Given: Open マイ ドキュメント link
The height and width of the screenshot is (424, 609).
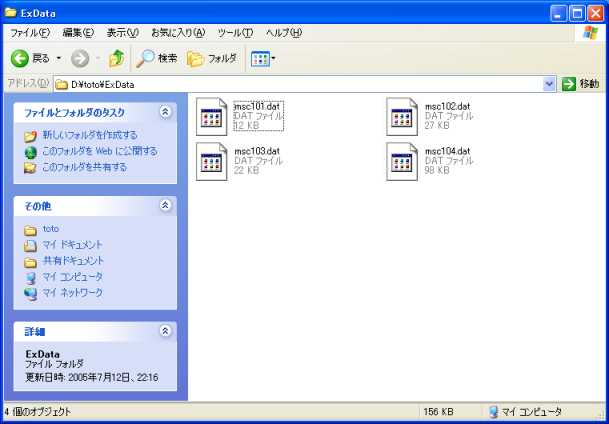Looking at the screenshot, I should point(72,245).
